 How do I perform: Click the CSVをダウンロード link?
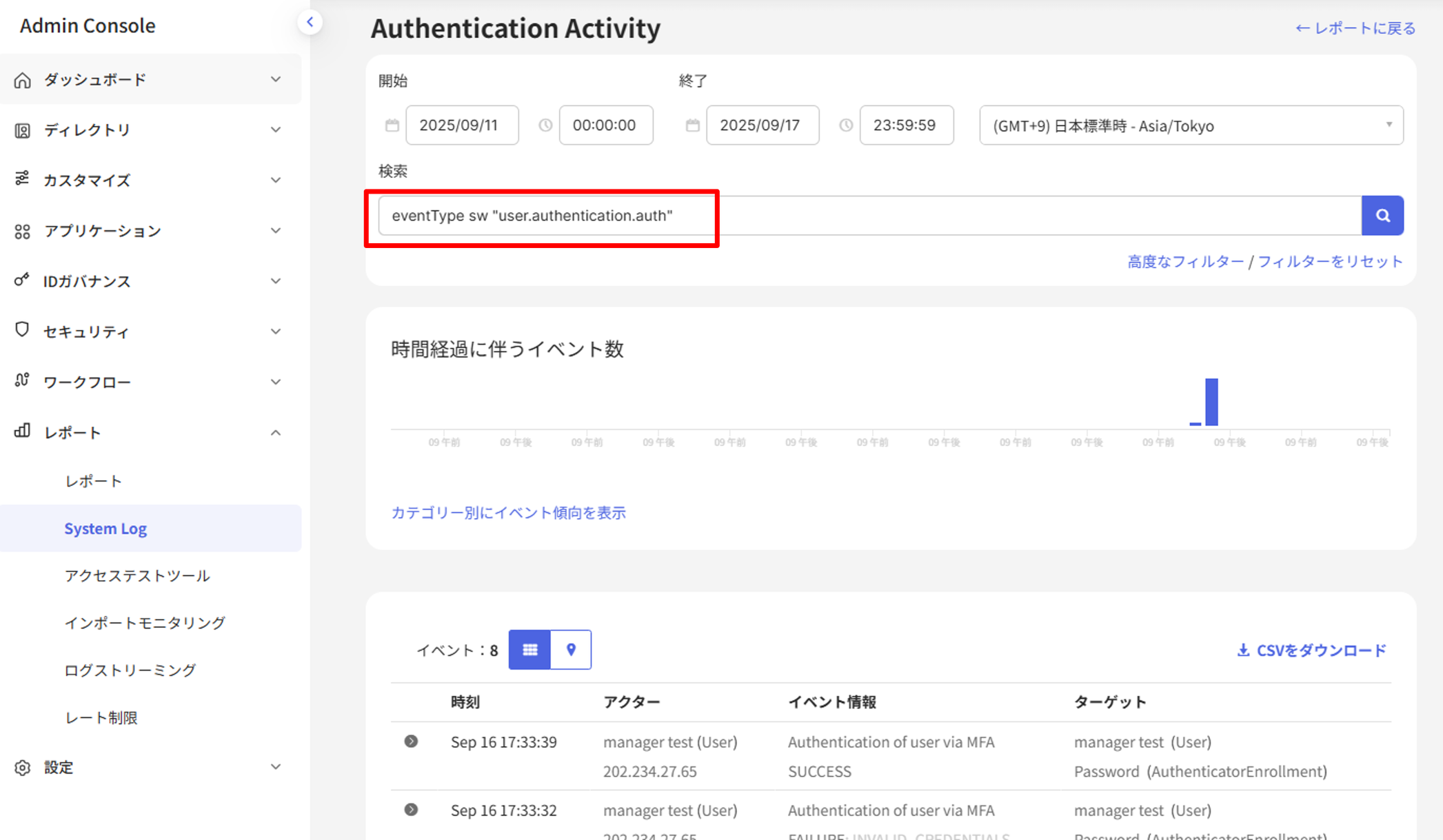coord(1311,650)
